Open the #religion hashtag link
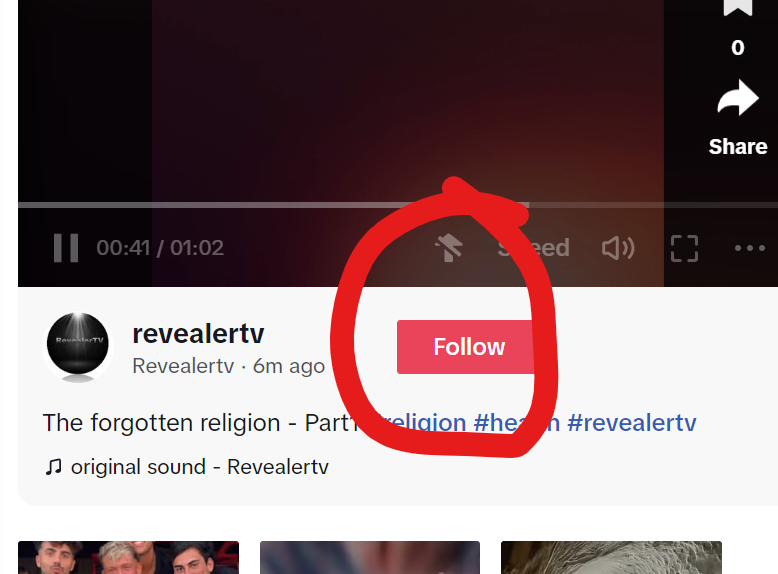Image resolution: width=778 pixels, height=574 pixels. [419, 423]
